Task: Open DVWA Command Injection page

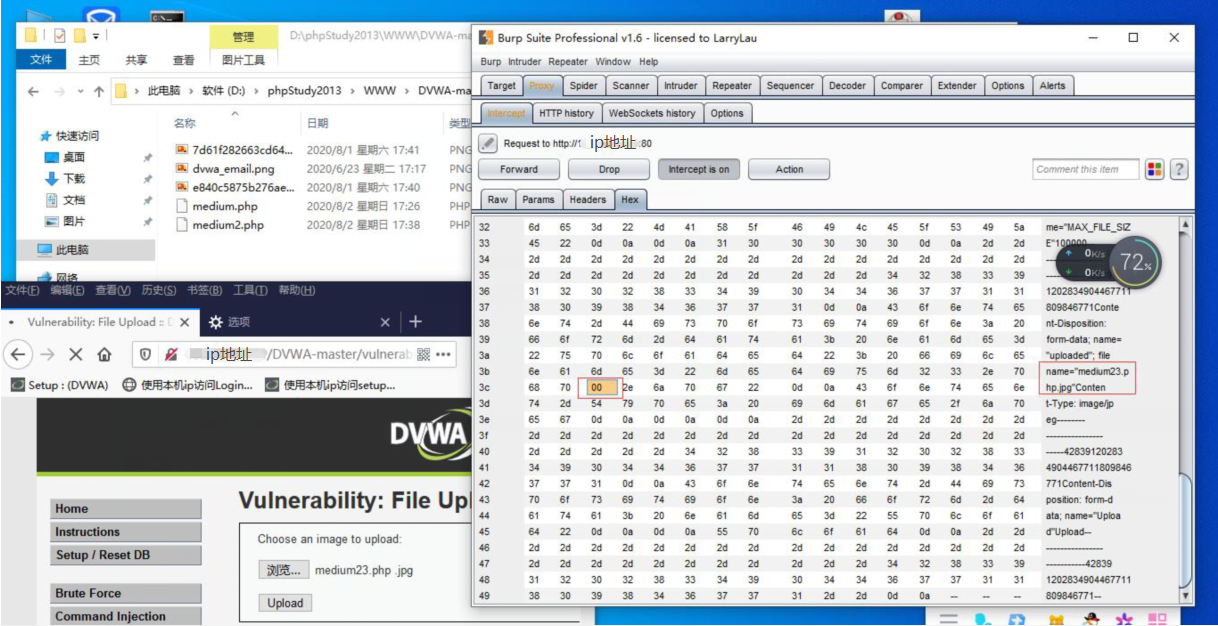Action: click(x=126, y=616)
